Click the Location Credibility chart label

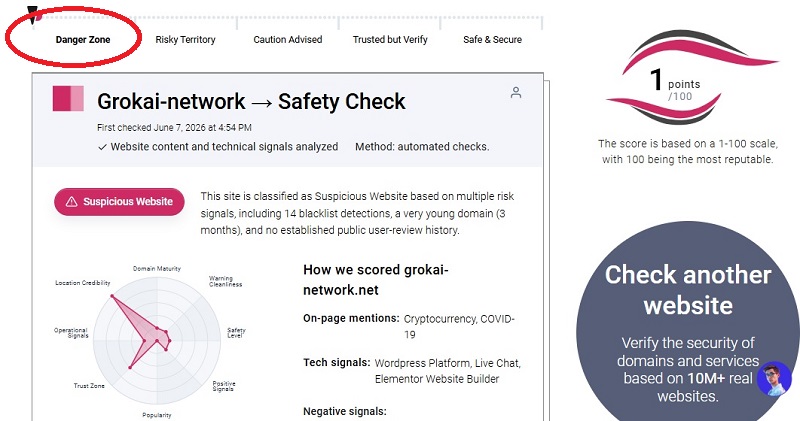click(83, 283)
